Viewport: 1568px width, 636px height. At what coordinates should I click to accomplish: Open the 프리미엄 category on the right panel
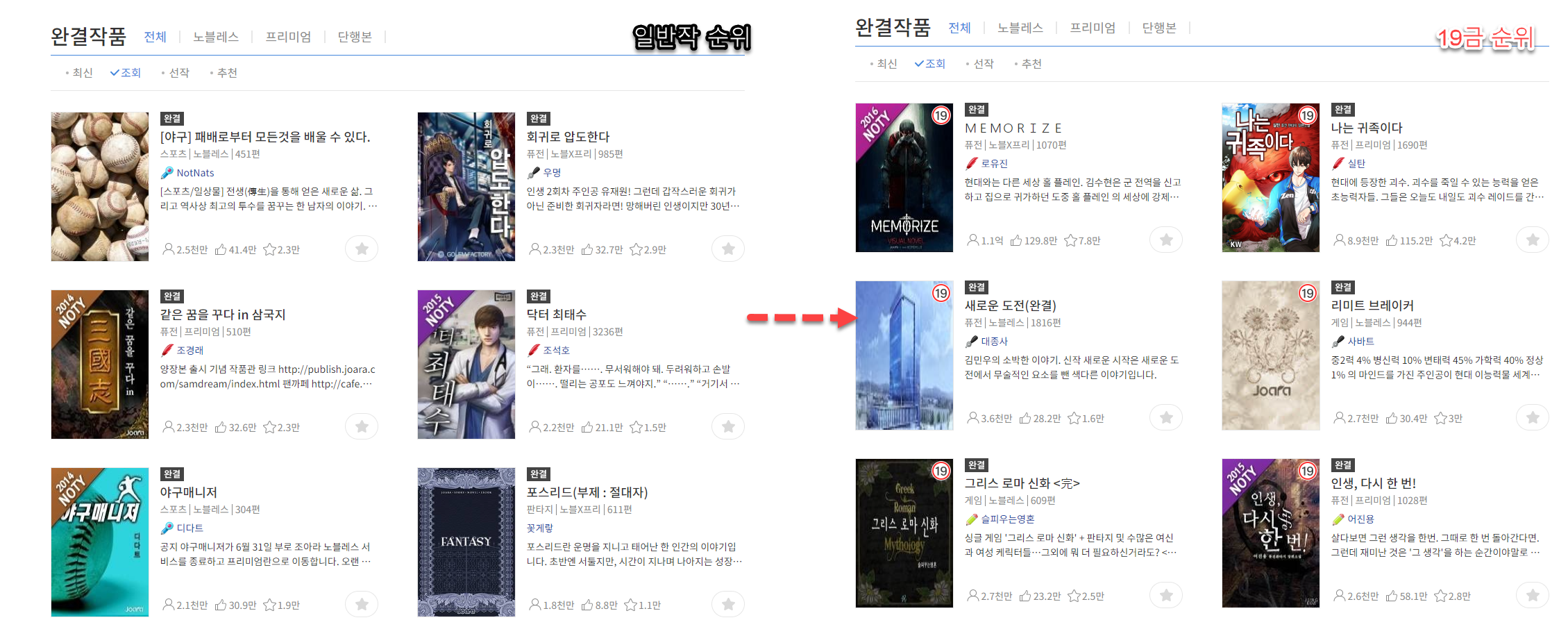pyautogui.click(x=1092, y=28)
